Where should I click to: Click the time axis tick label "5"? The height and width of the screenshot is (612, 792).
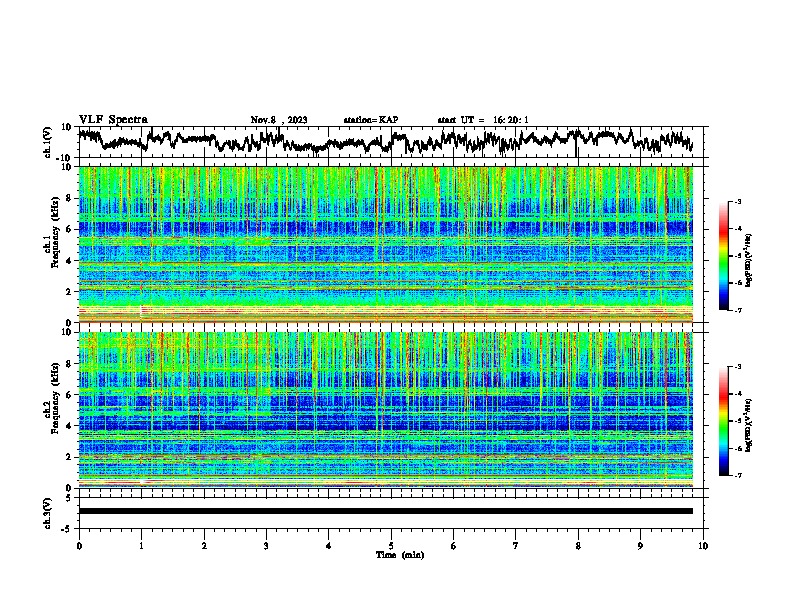(x=391, y=546)
